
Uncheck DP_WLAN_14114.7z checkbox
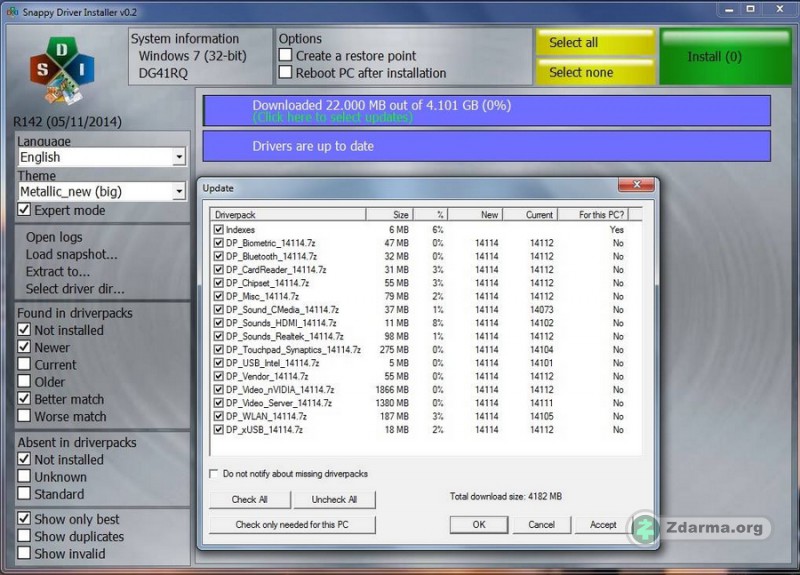[218, 416]
